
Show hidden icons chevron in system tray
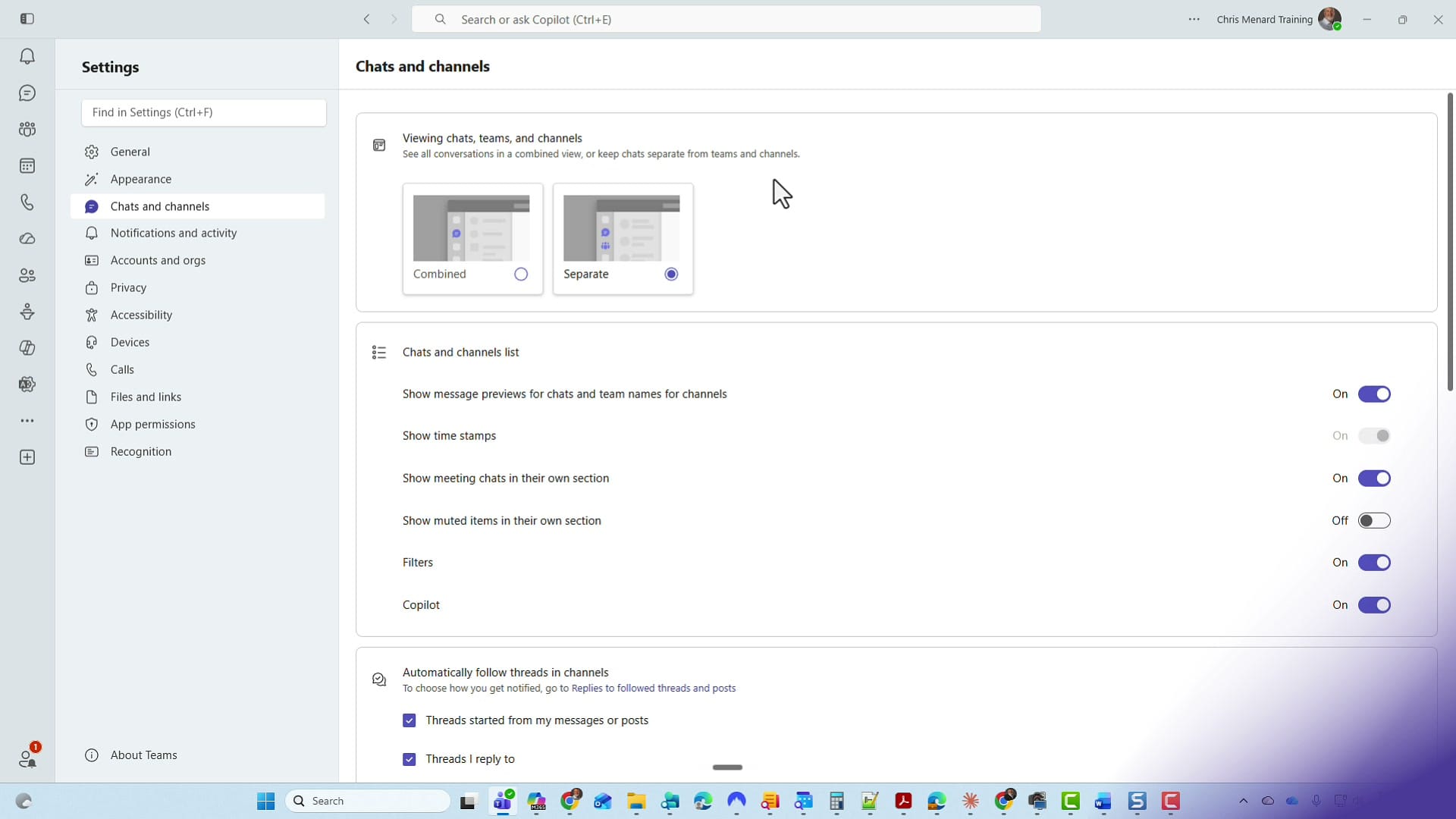[1243, 801]
